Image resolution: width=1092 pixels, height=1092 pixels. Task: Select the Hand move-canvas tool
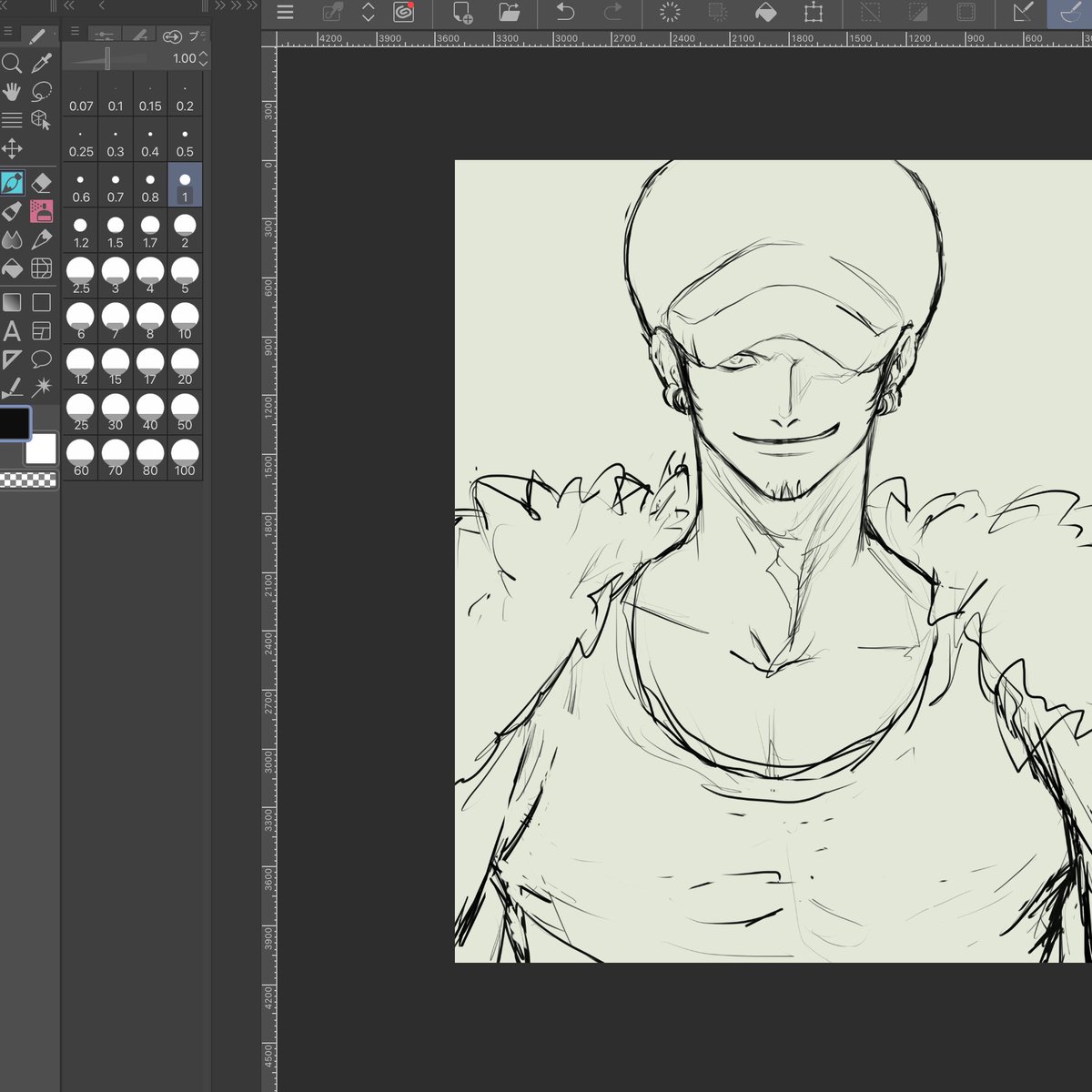coord(12,92)
